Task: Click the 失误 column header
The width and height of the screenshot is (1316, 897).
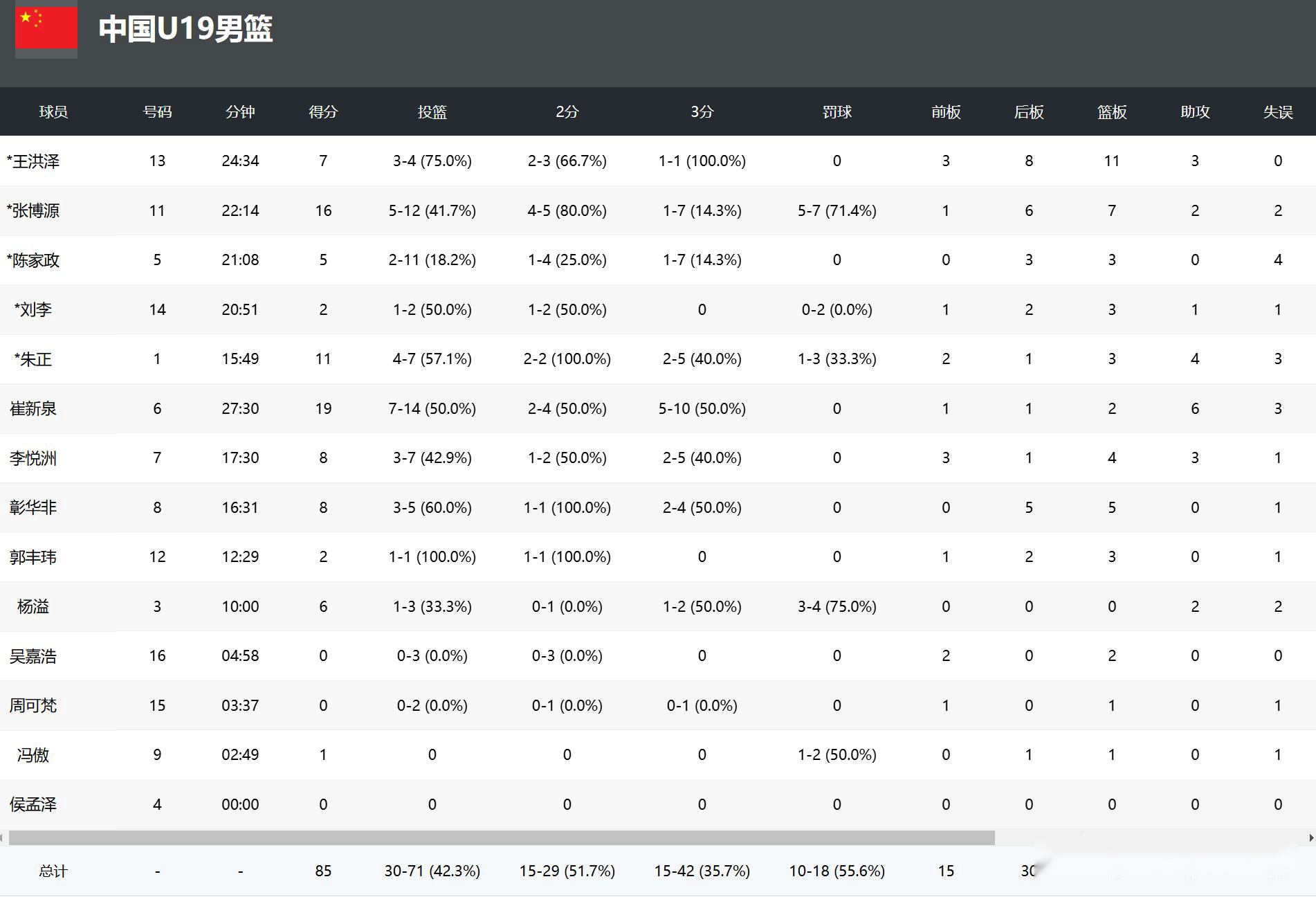Action: pos(1278,112)
